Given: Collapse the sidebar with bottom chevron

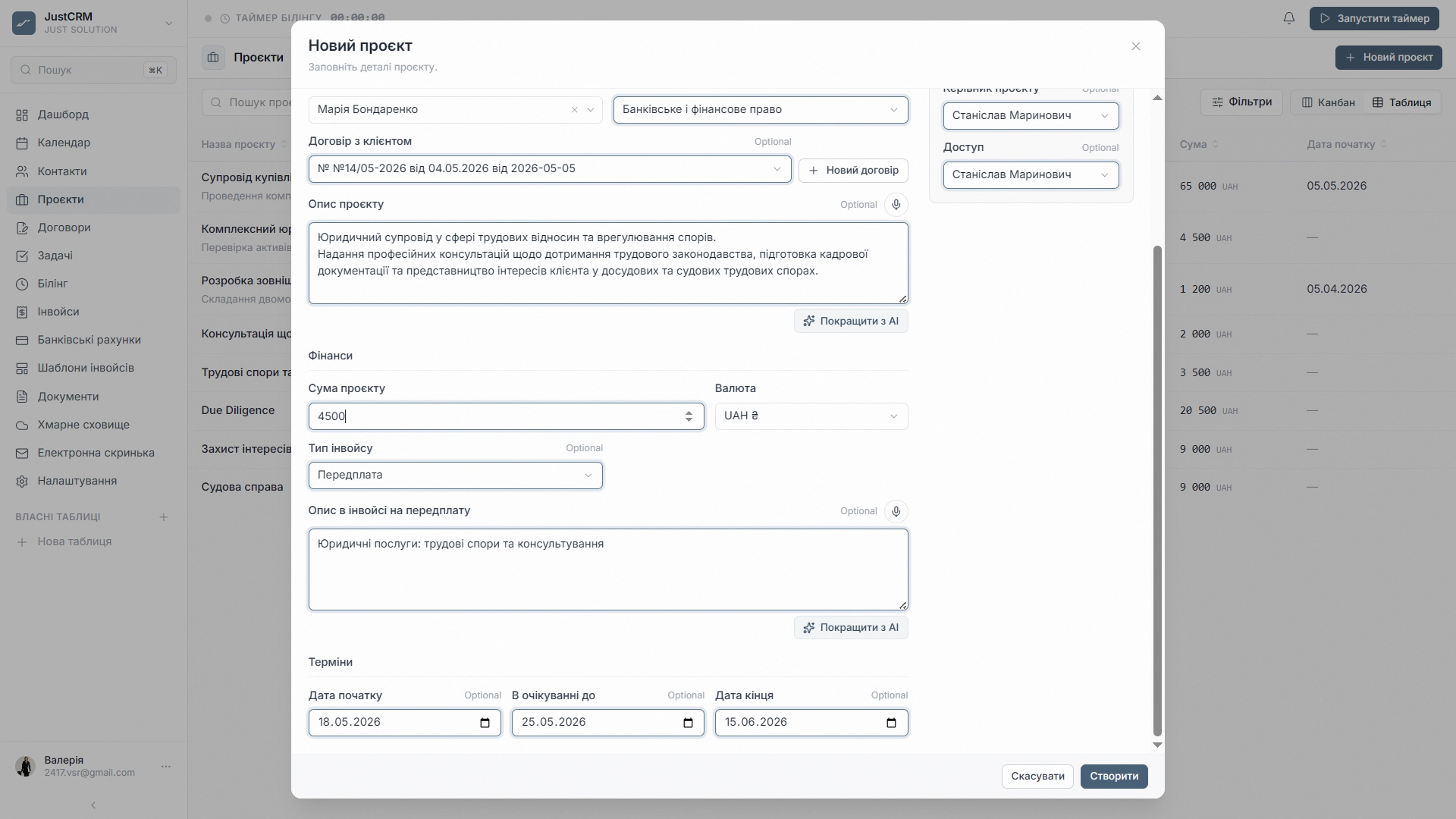Looking at the screenshot, I should [93, 805].
